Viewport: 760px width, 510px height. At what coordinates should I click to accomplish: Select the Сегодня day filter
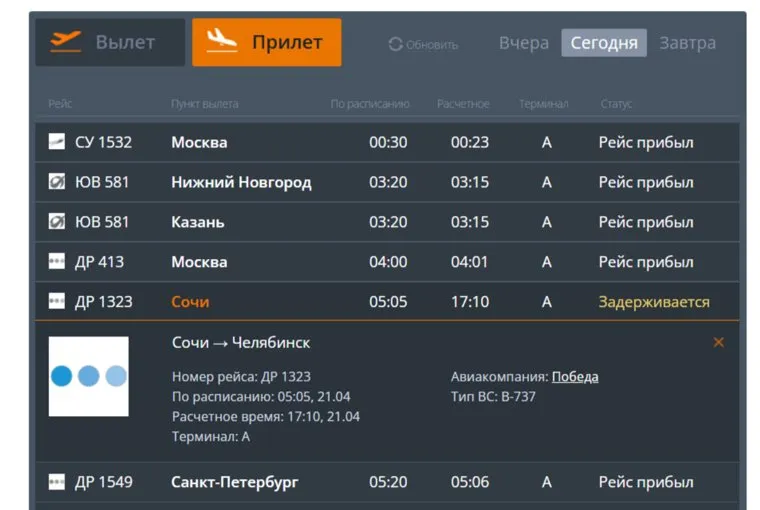coord(604,43)
